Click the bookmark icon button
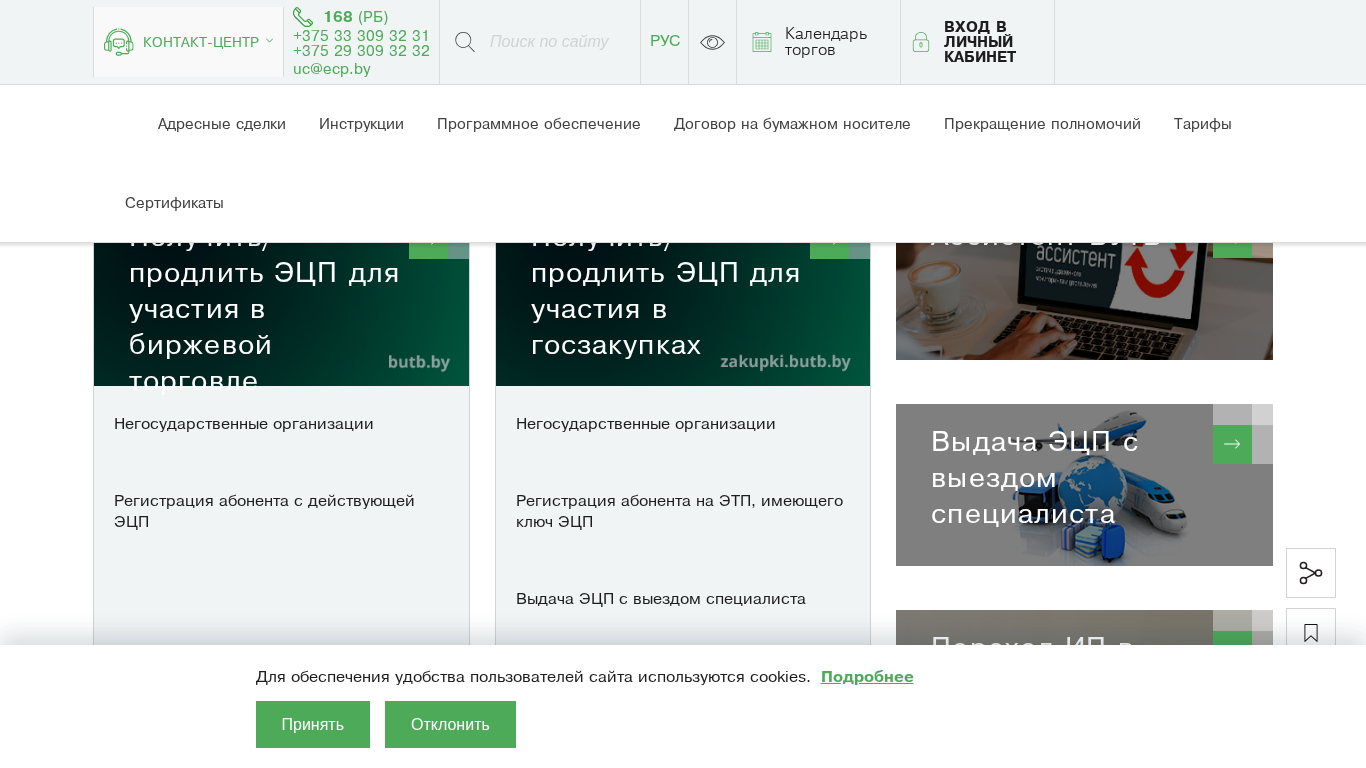 click(1311, 632)
